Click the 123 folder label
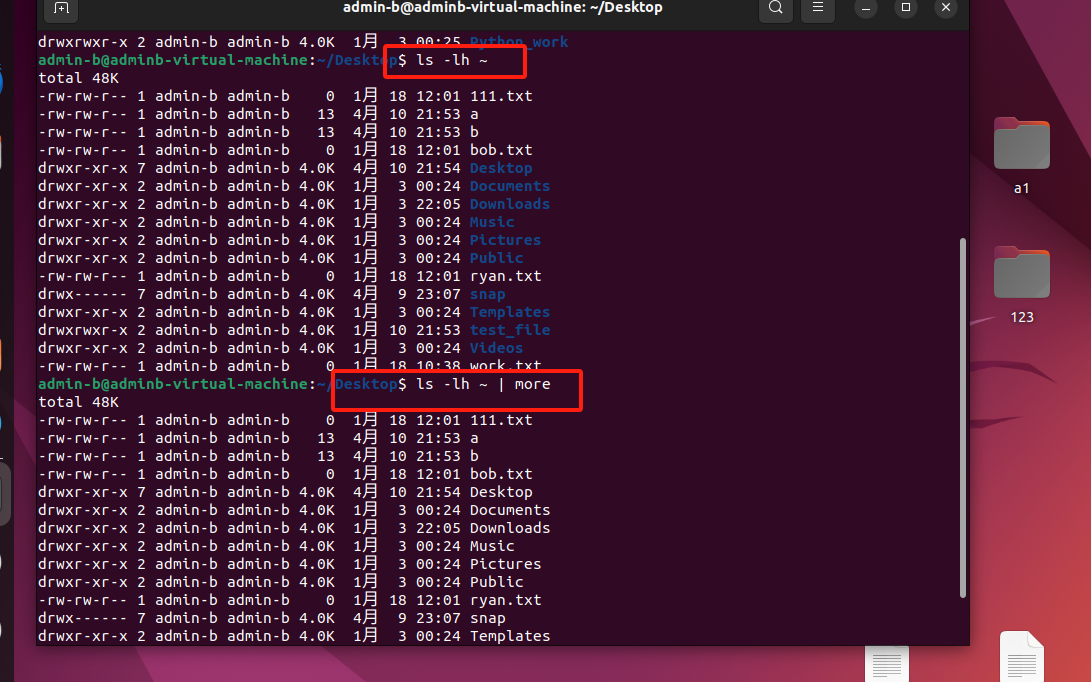This screenshot has width=1091, height=682. [1021, 317]
